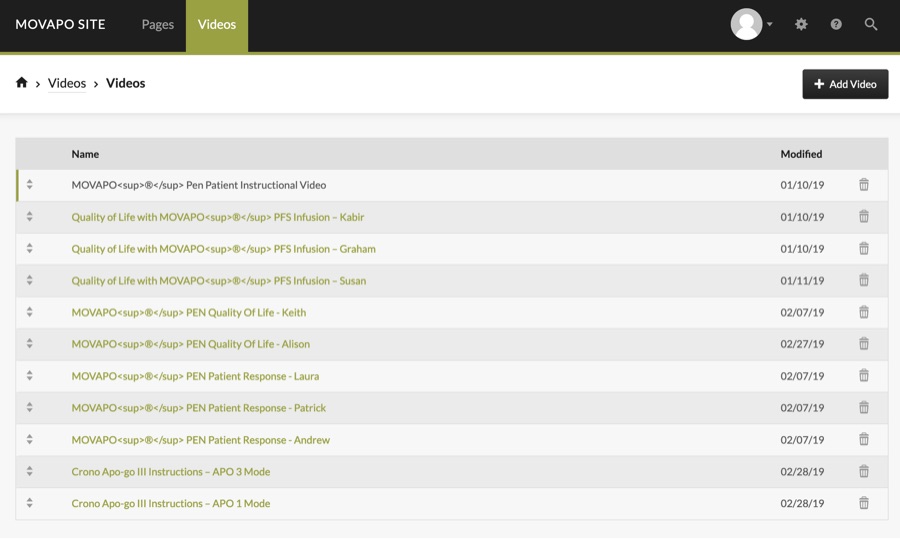Delete the Pen Patient Instructional Video
The width and height of the screenshot is (900, 539).
point(864,185)
